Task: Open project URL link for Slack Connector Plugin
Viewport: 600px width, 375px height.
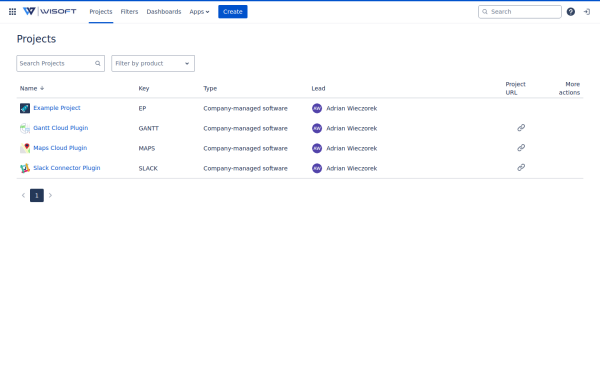Action: [521, 168]
